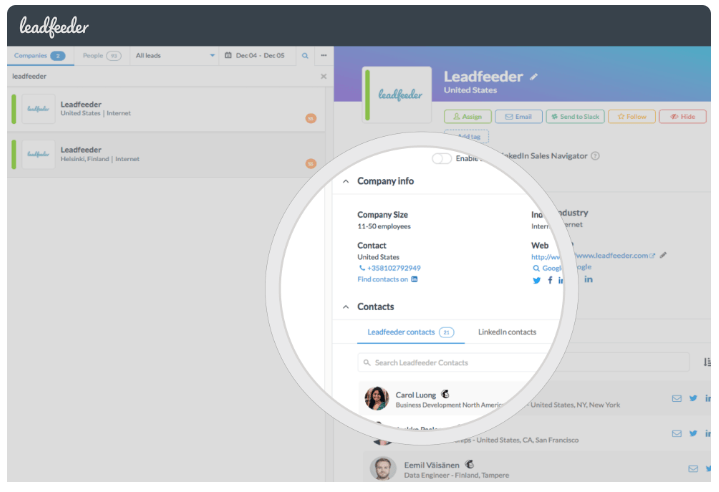Click the leadfeeder search text field

tap(163, 76)
